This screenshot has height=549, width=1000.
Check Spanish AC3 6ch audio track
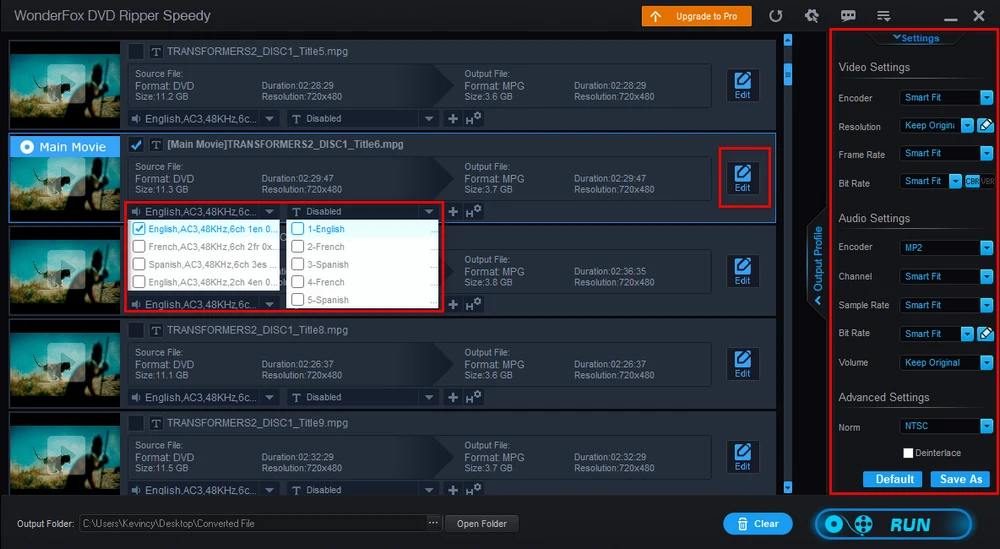[139, 265]
